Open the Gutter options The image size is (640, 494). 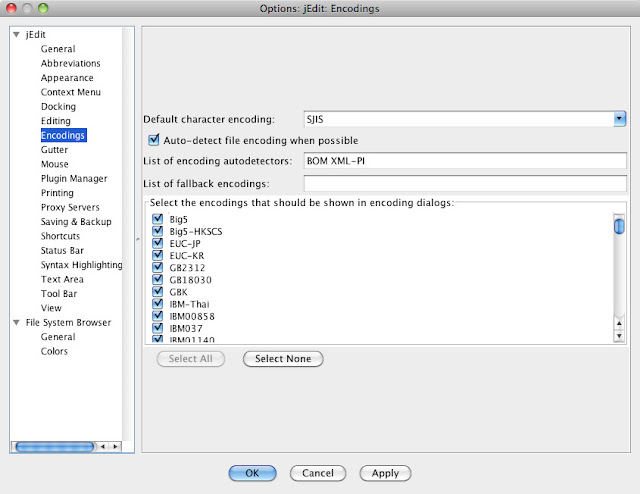tap(54, 150)
